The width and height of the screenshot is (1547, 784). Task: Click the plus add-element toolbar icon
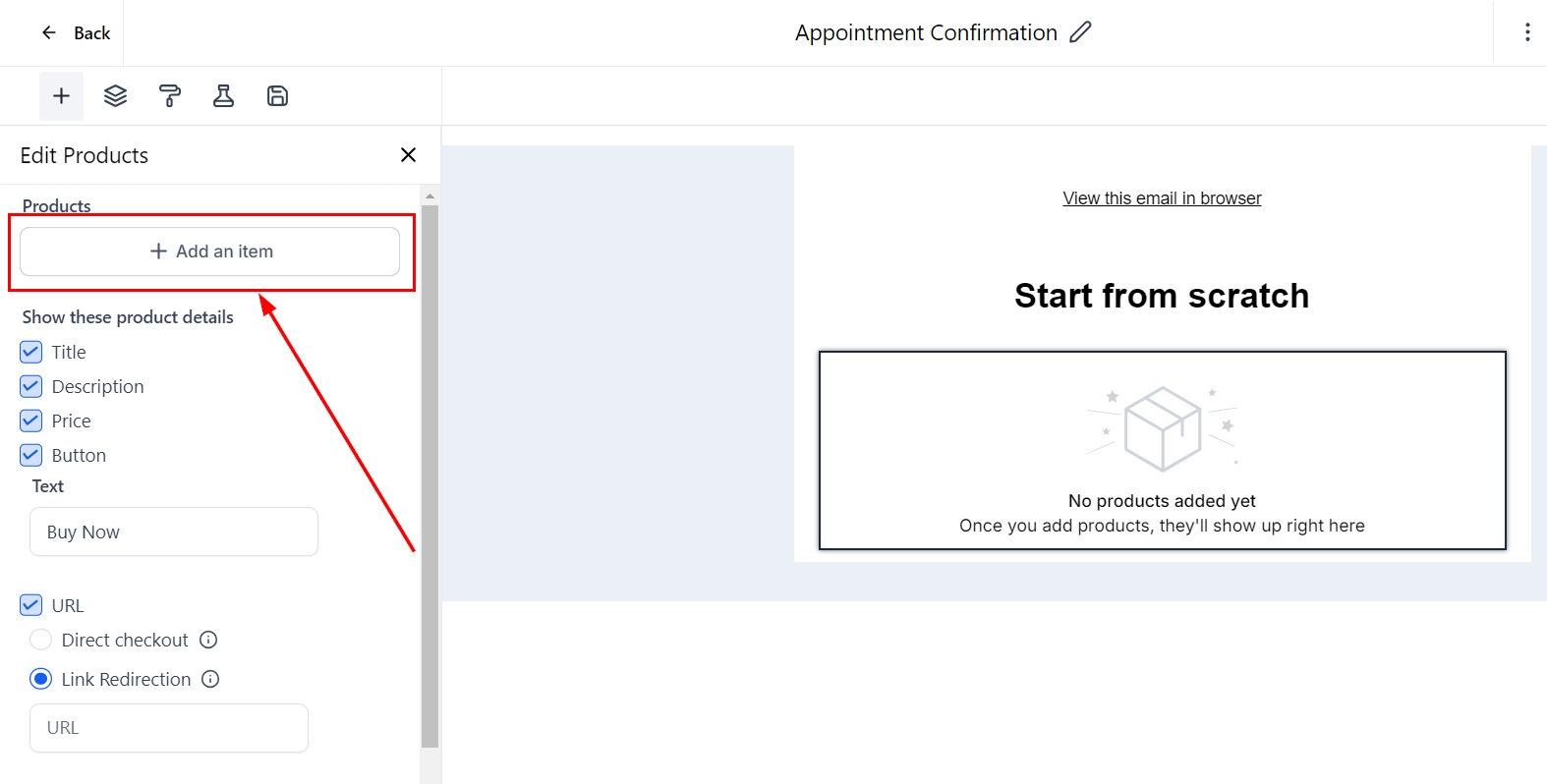click(61, 96)
